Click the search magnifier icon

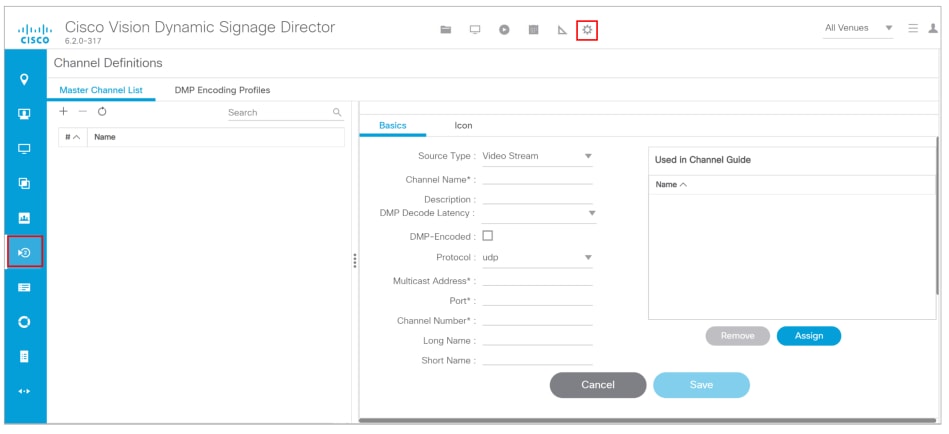pyautogui.click(x=337, y=112)
